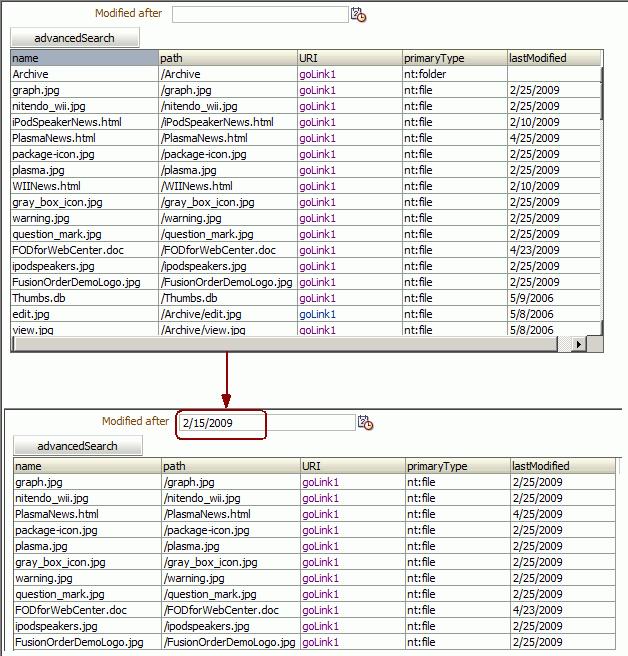Click the nt:folder primaryType cell
Viewport: 628px width, 656px height.
454,74
